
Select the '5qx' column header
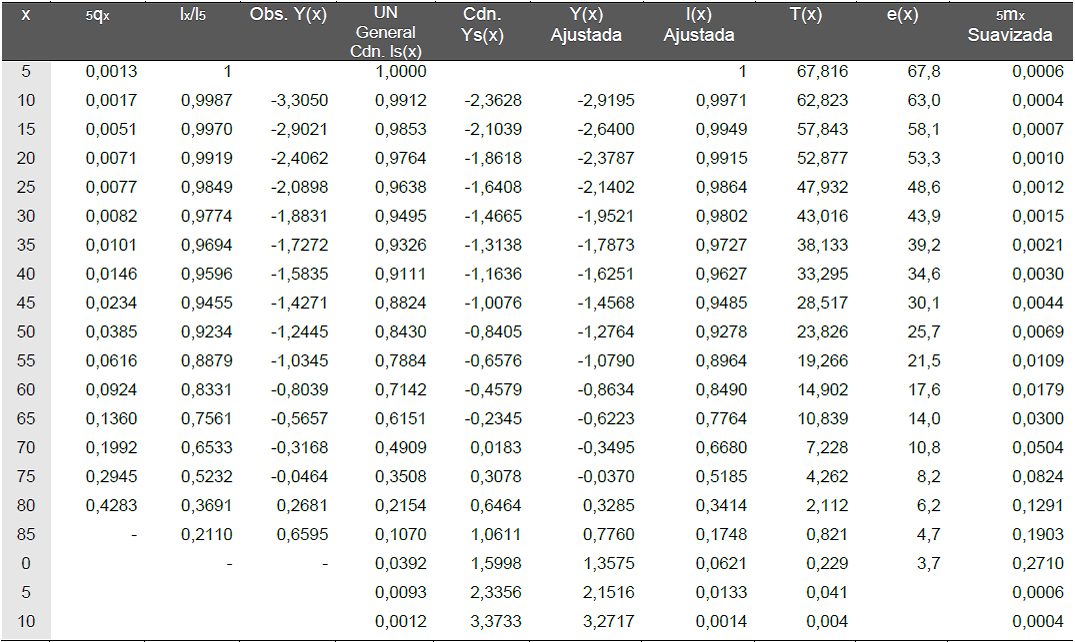point(97,15)
